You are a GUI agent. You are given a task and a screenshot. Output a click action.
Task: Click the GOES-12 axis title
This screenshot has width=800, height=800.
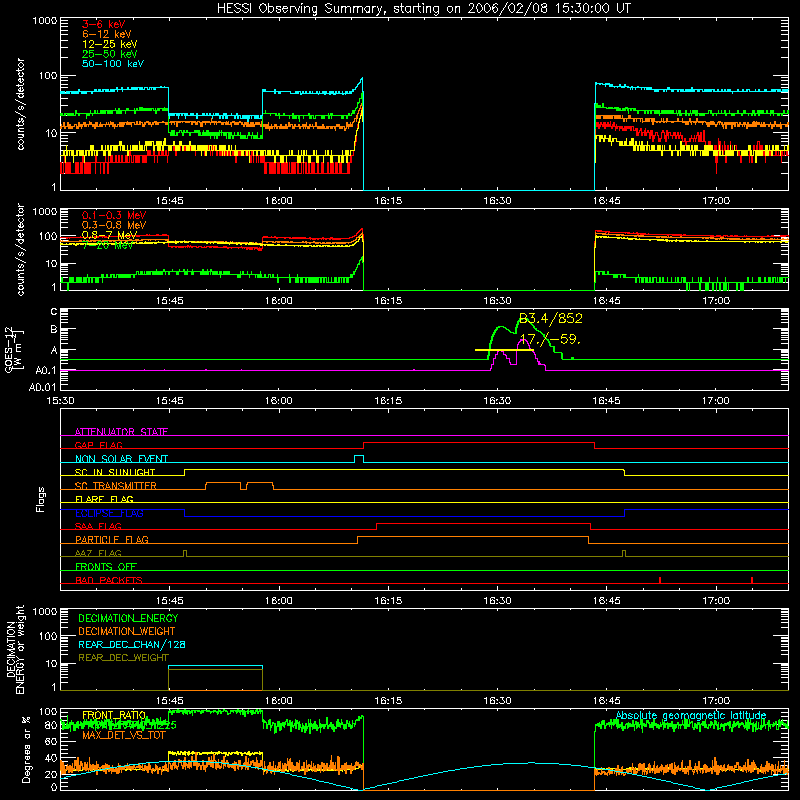coord(14,349)
